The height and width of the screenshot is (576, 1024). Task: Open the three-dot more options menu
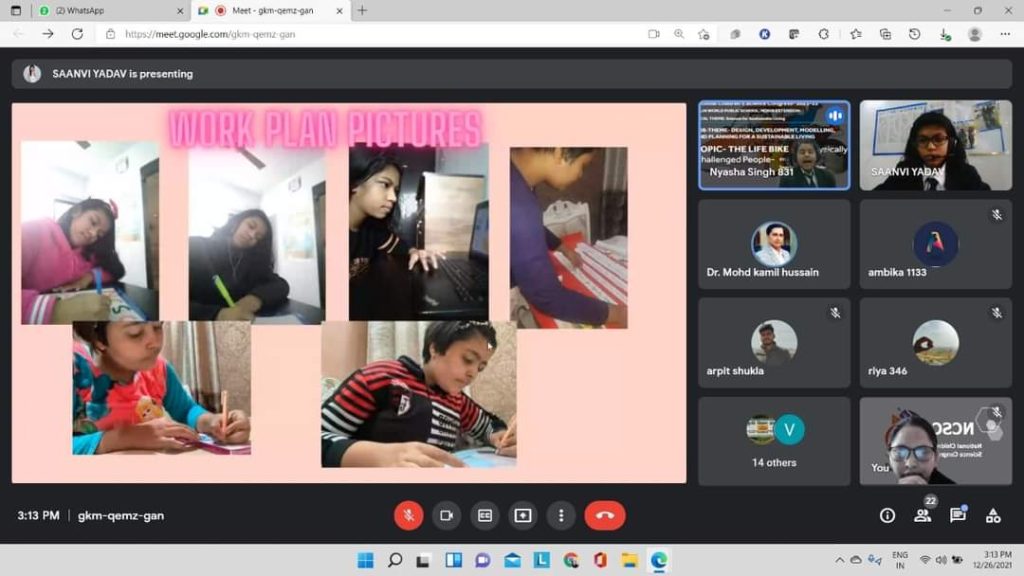pyautogui.click(x=561, y=515)
